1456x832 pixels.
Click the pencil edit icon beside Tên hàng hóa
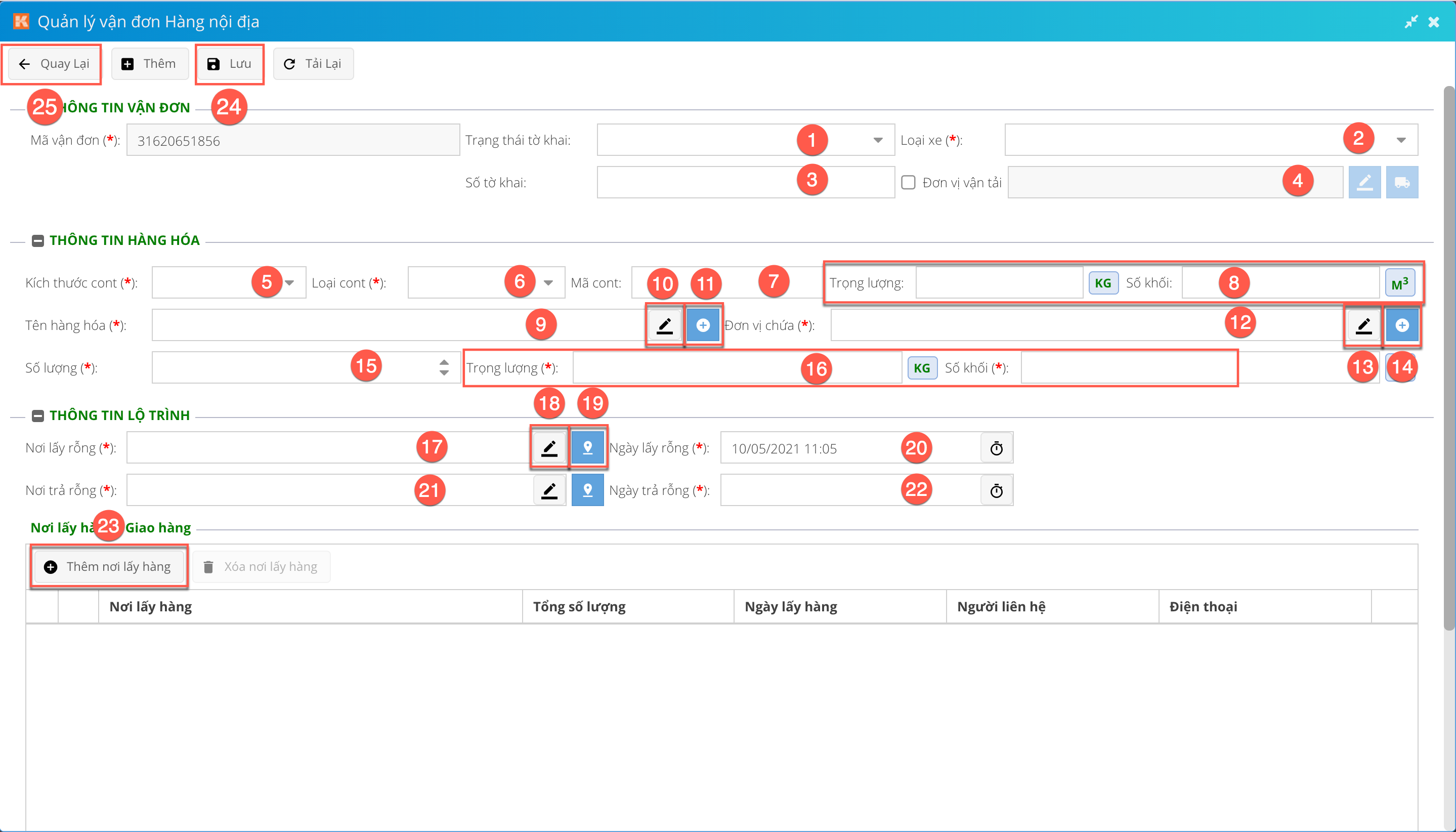coord(664,325)
